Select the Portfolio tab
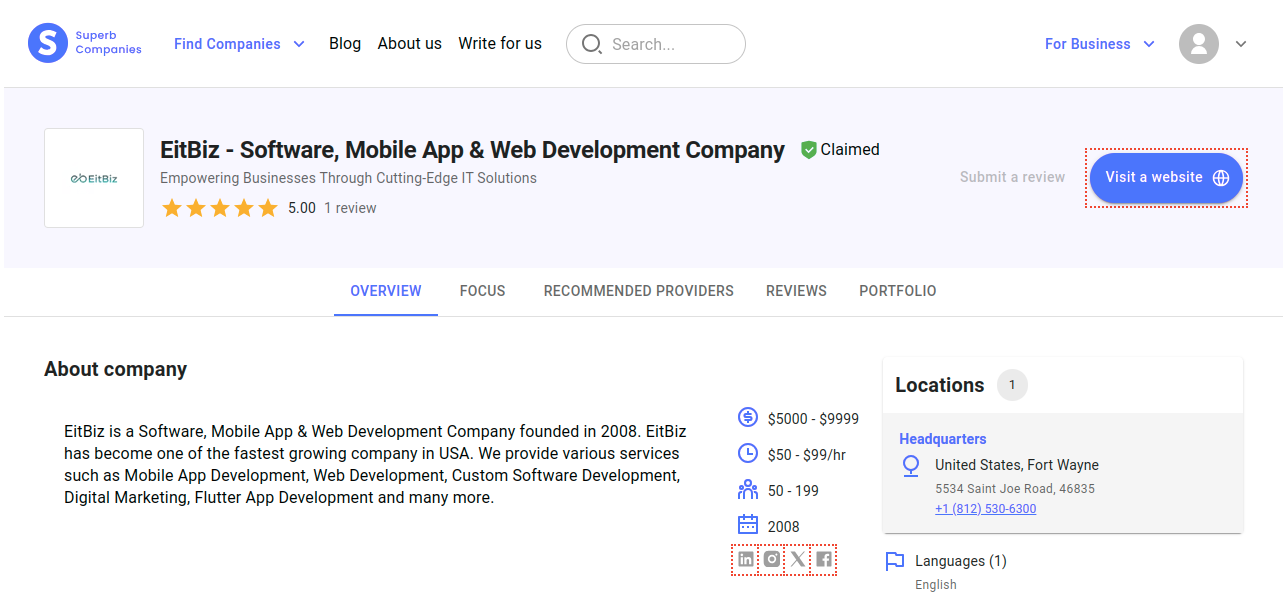The image size is (1283, 603). tap(897, 291)
